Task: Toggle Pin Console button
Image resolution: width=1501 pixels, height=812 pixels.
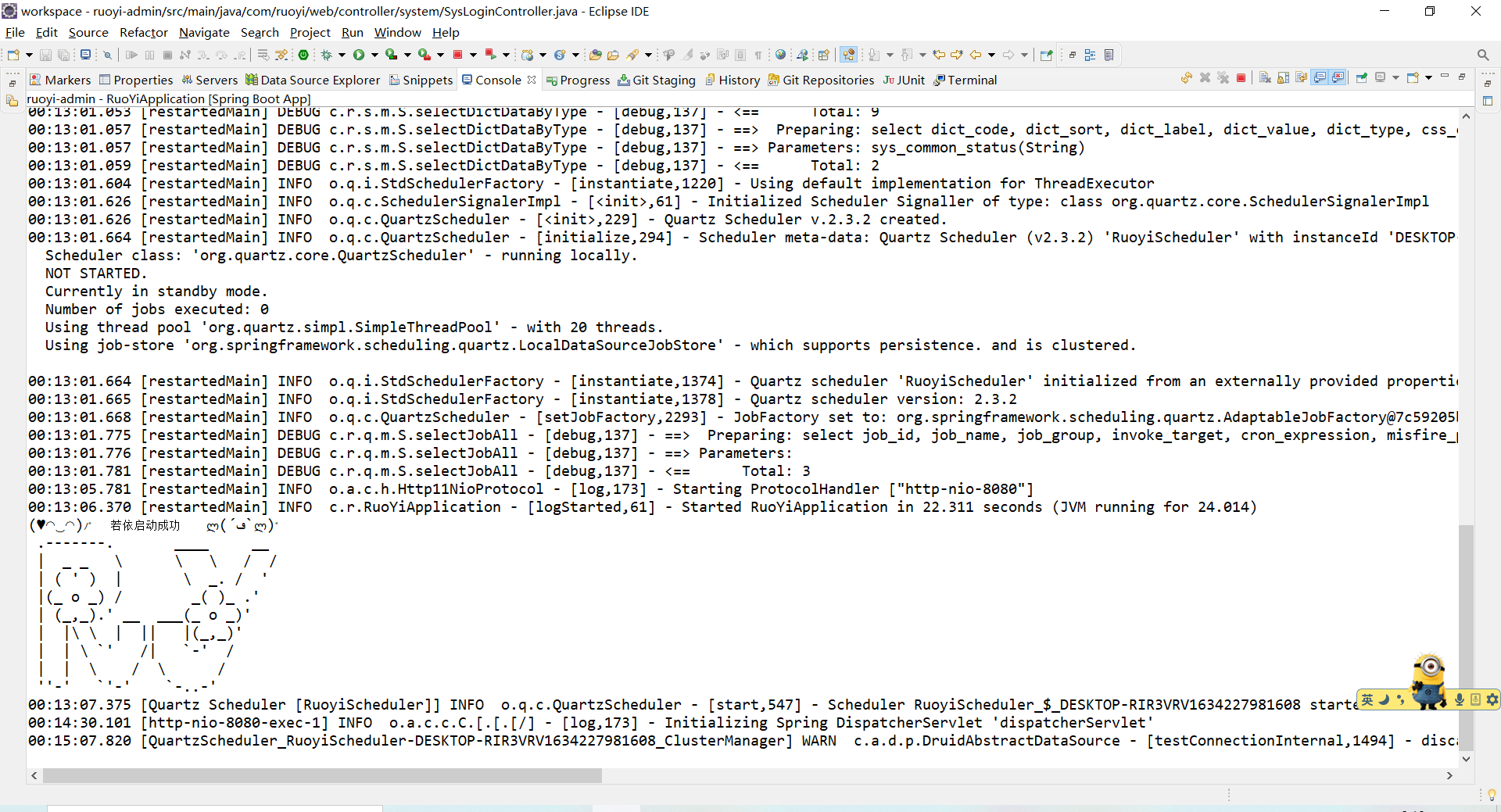Action: 1361,78
